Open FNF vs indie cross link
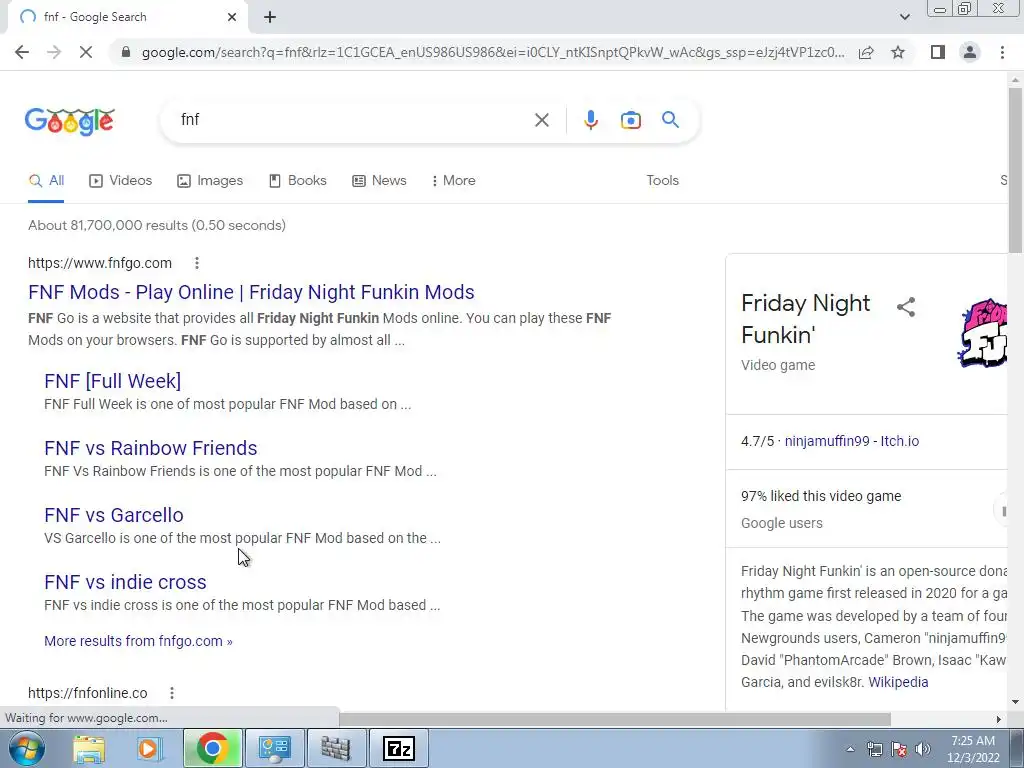Screen dimensions: 1024x768 tap(125, 583)
